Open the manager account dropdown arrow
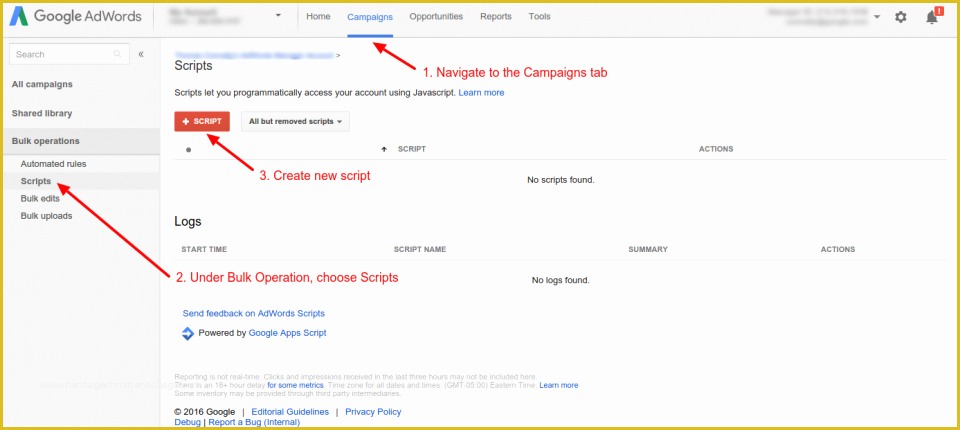This screenshot has height=430, width=960. point(877,17)
